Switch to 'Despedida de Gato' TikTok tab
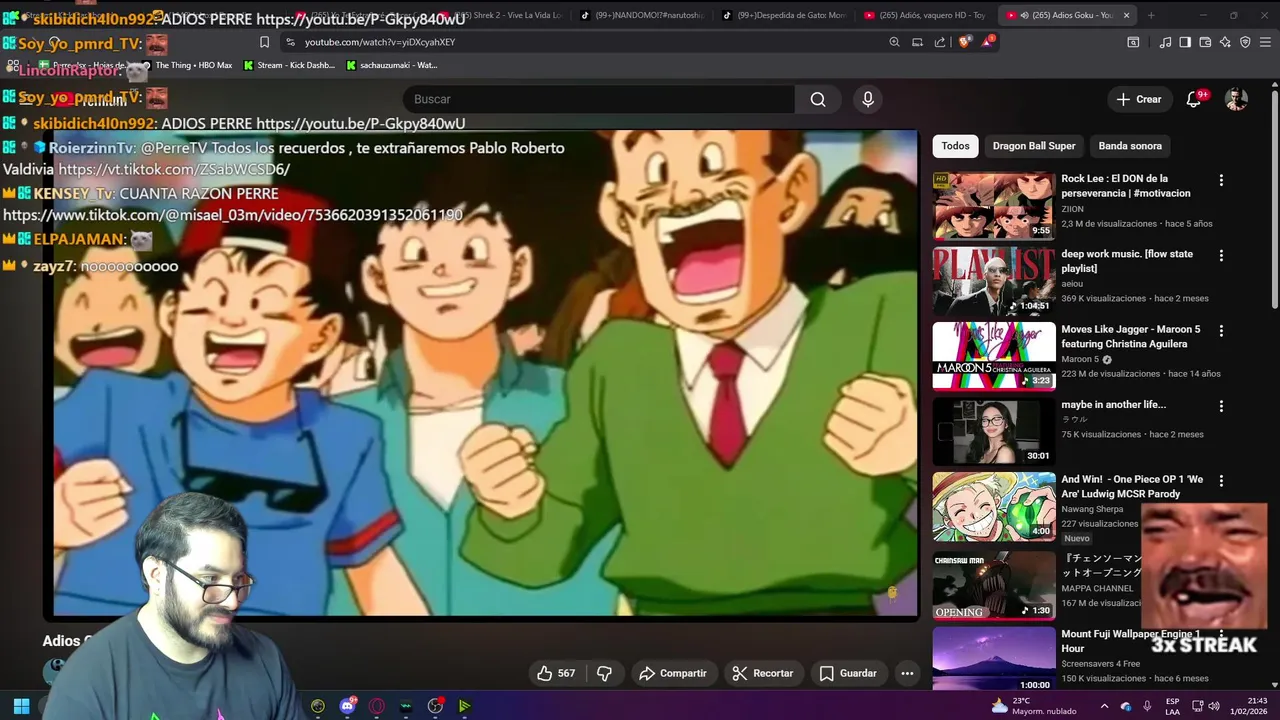The width and height of the screenshot is (1280, 720). [x=785, y=15]
